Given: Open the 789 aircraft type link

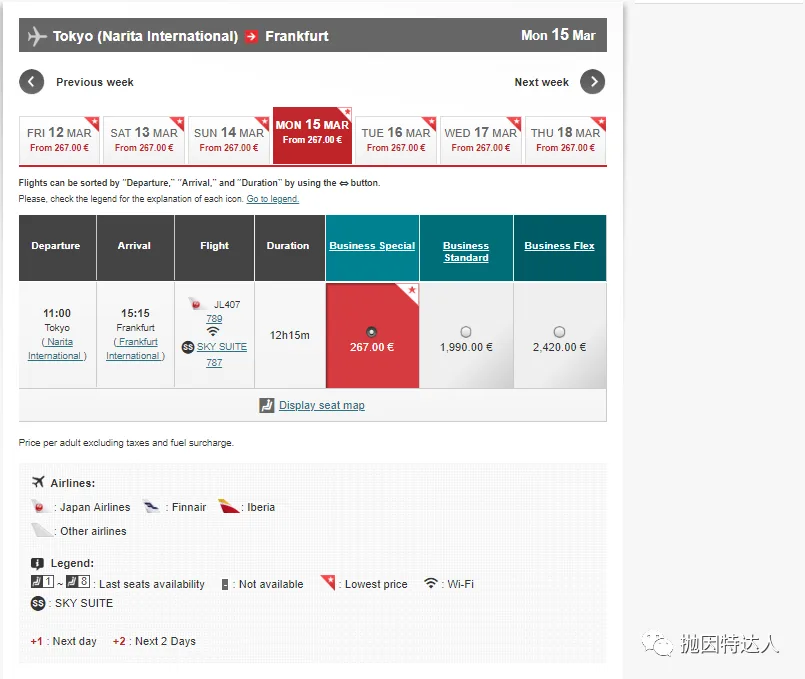Looking at the screenshot, I should [x=214, y=319].
